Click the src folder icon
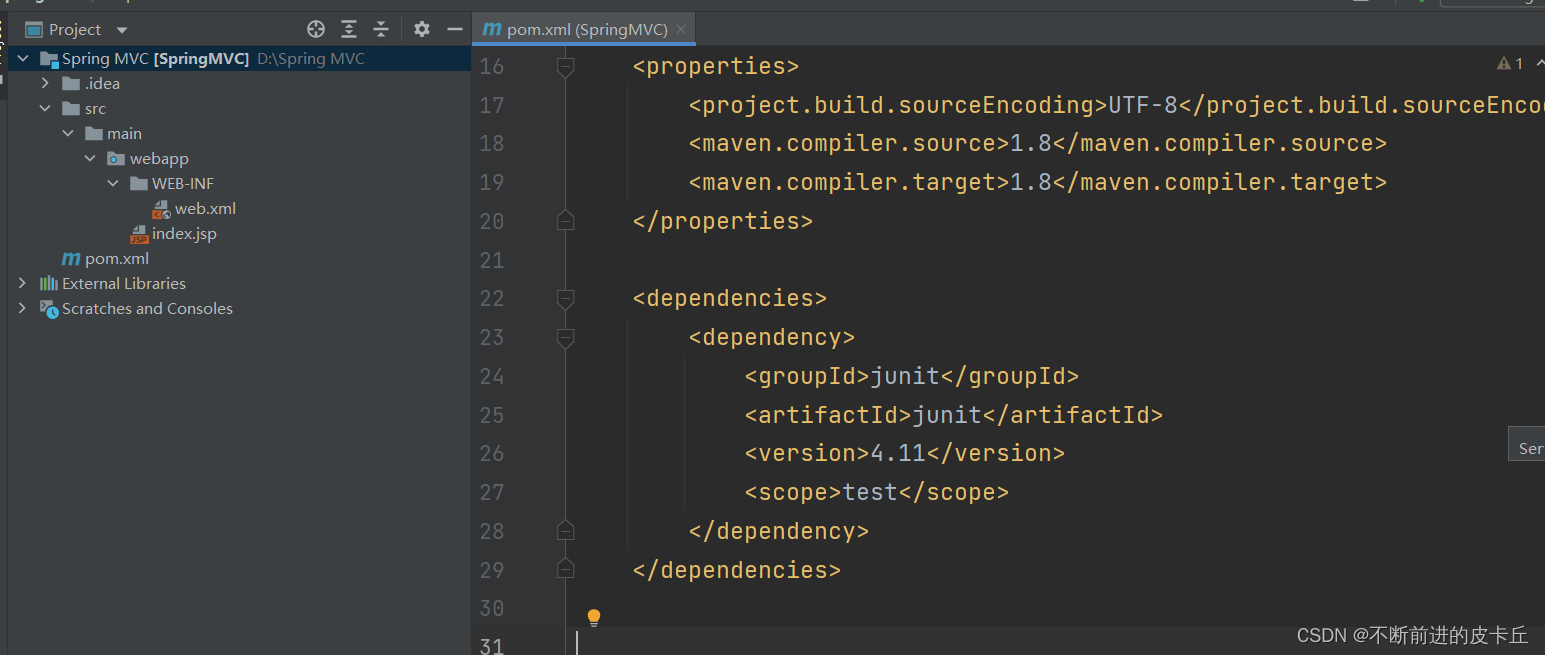The height and width of the screenshot is (655, 1545). coord(71,109)
